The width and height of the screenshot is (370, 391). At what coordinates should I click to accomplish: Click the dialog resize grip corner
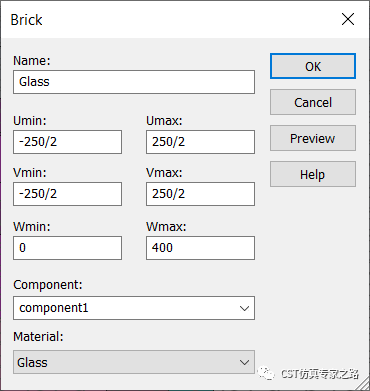[x=363, y=385]
